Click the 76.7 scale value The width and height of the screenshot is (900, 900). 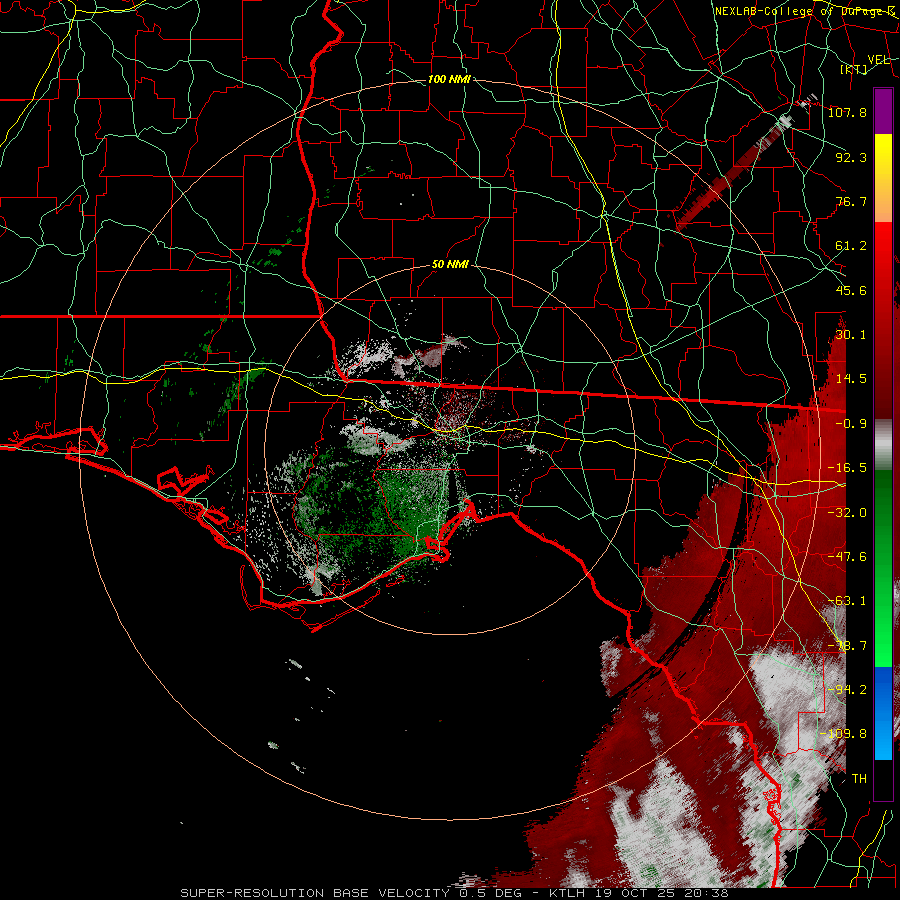click(851, 201)
